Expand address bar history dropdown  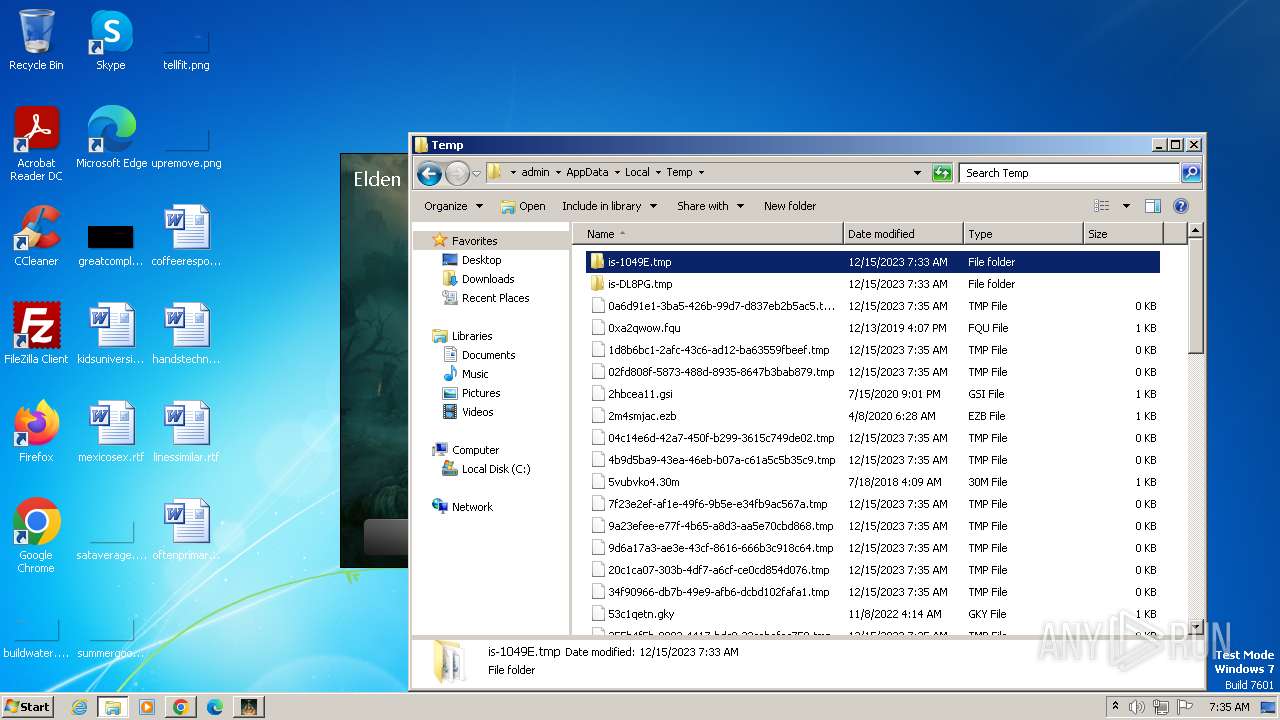pyautogui.click(x=917, y=173)
